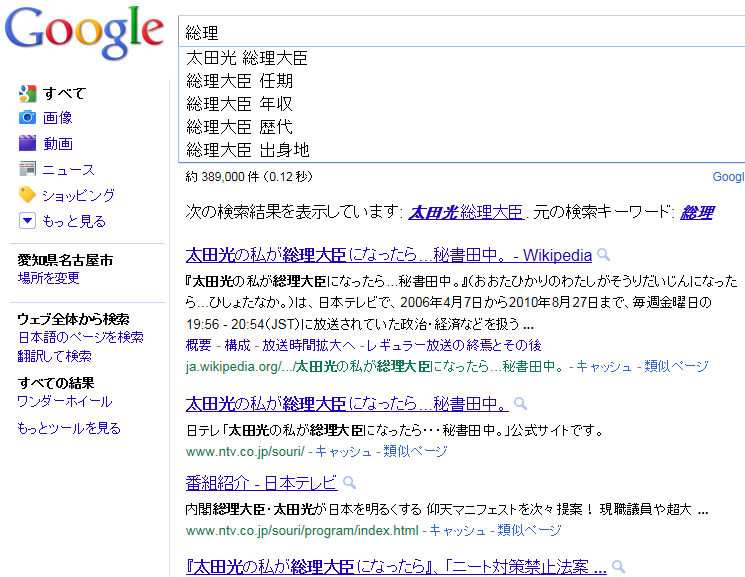Click 放送時間拡大へ sitelink
Screen dimensions: 745x577
coord(308,345)
